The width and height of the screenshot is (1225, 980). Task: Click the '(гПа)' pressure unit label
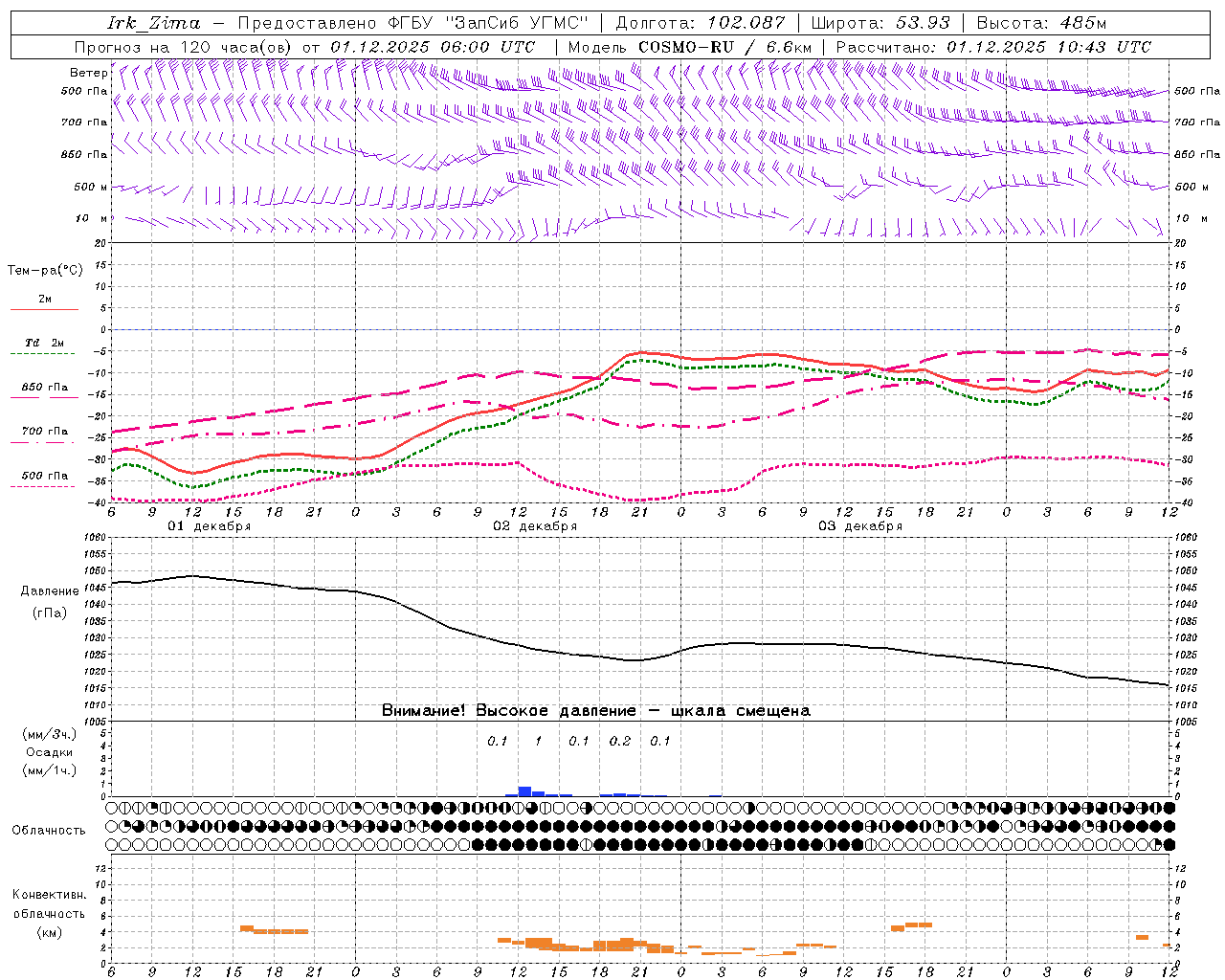[50, 612]
